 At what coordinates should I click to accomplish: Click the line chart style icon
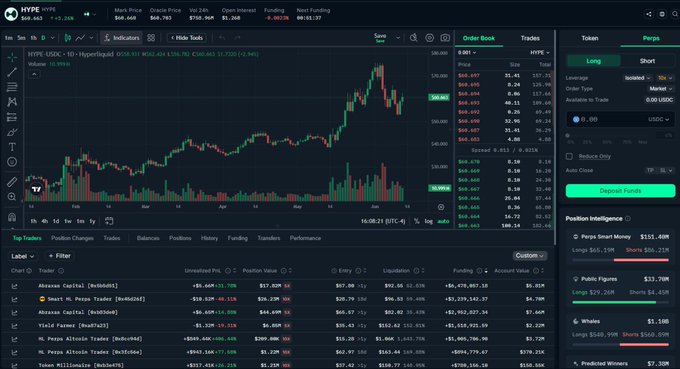(x=80, y=38)
